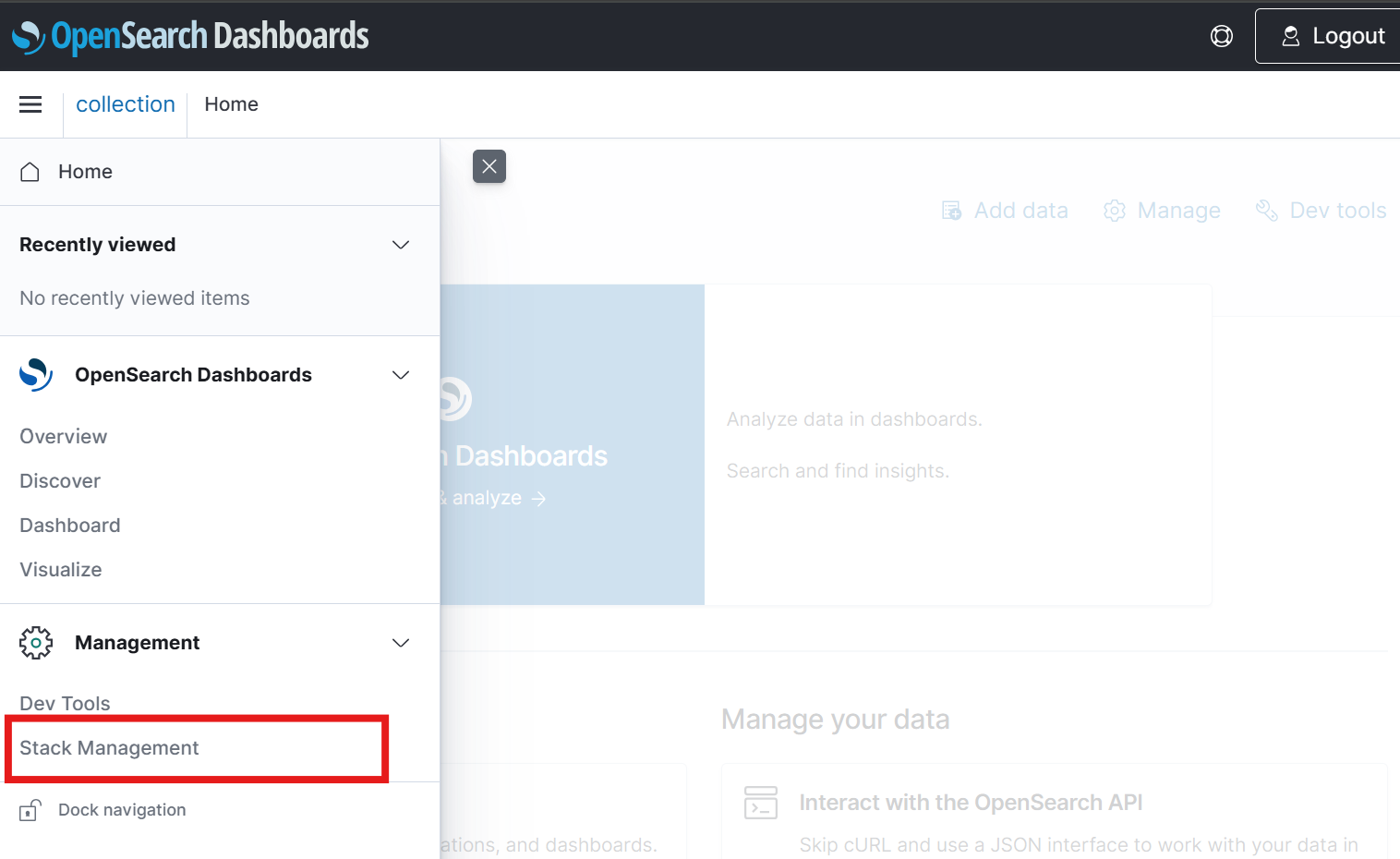Select the Home breadcrumb

point(231,104)
